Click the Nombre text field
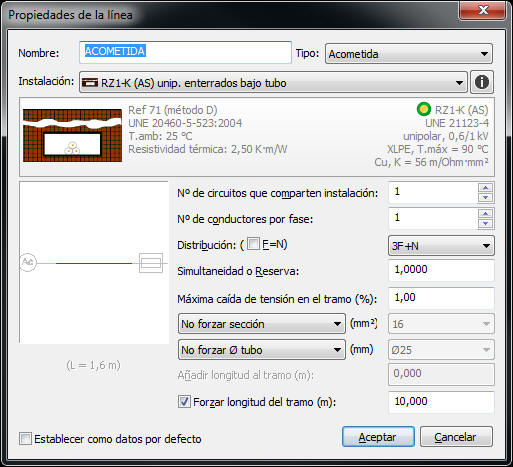This screenshot has width=513, height=467. [x=185, y=52]
